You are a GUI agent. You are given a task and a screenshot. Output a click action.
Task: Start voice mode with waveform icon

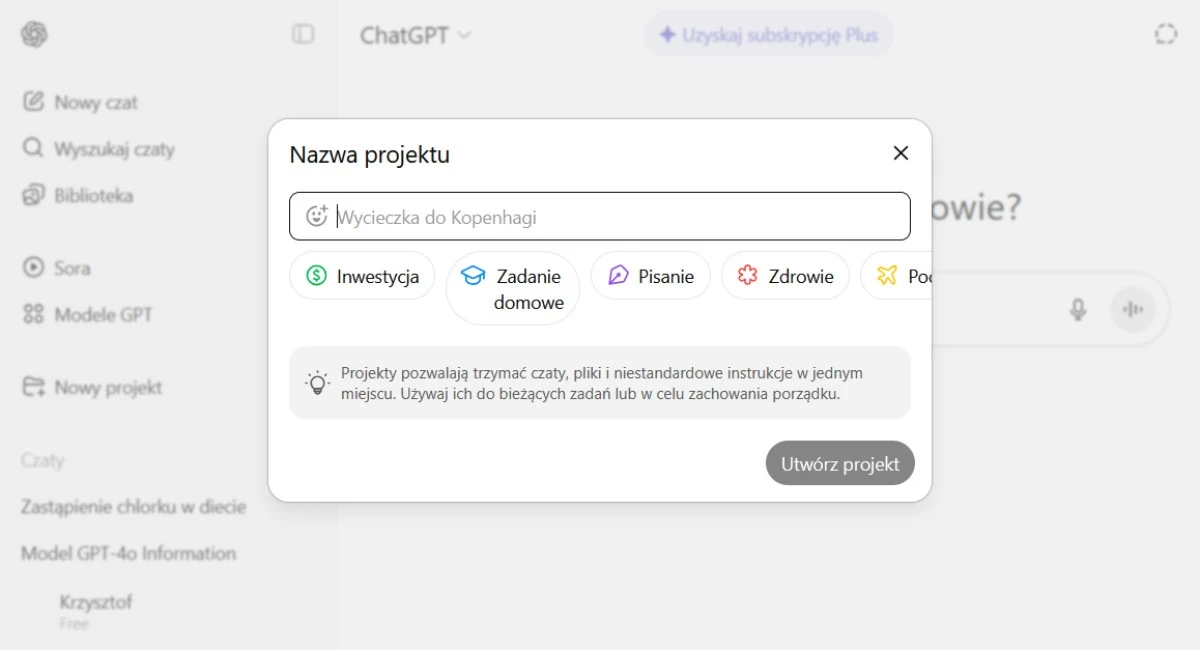point(1133,309)
